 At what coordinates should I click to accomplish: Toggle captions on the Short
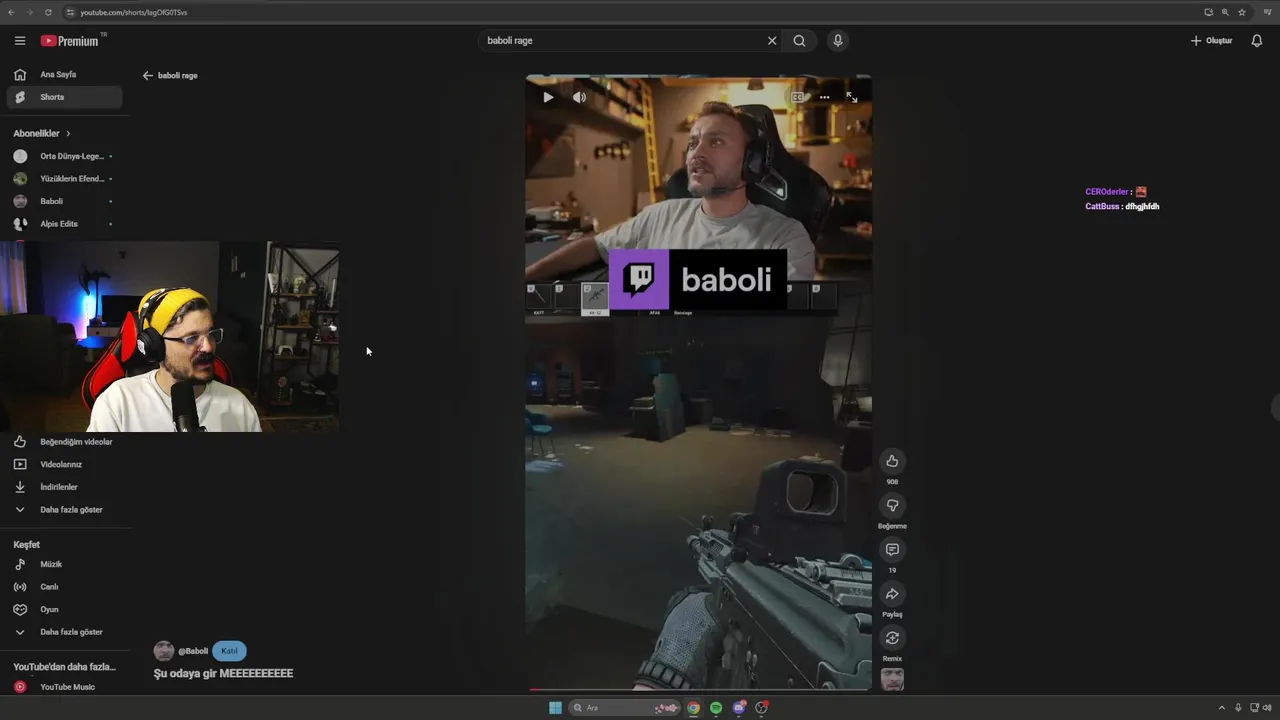(797, 97)
